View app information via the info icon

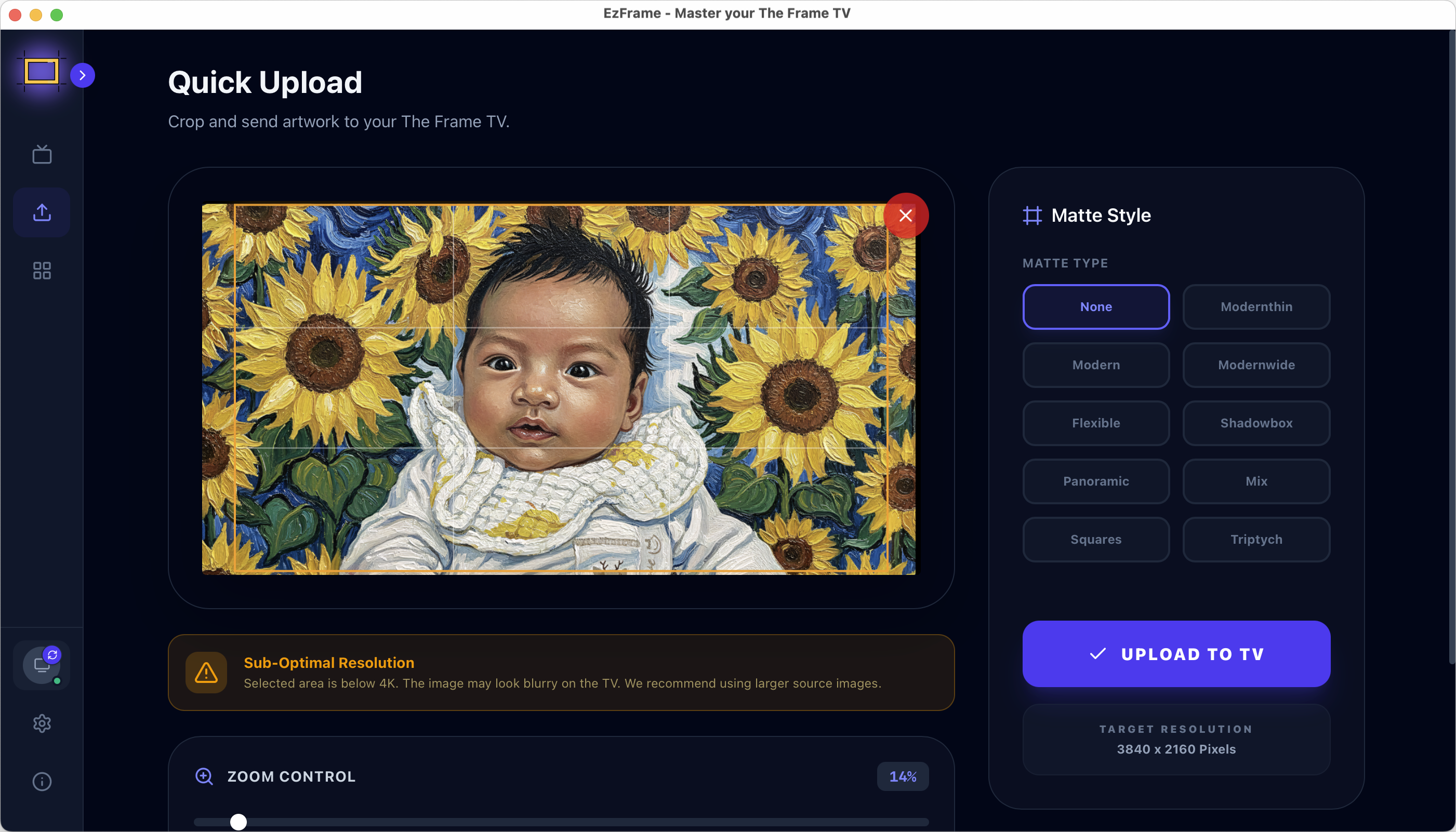coord(42,781)
